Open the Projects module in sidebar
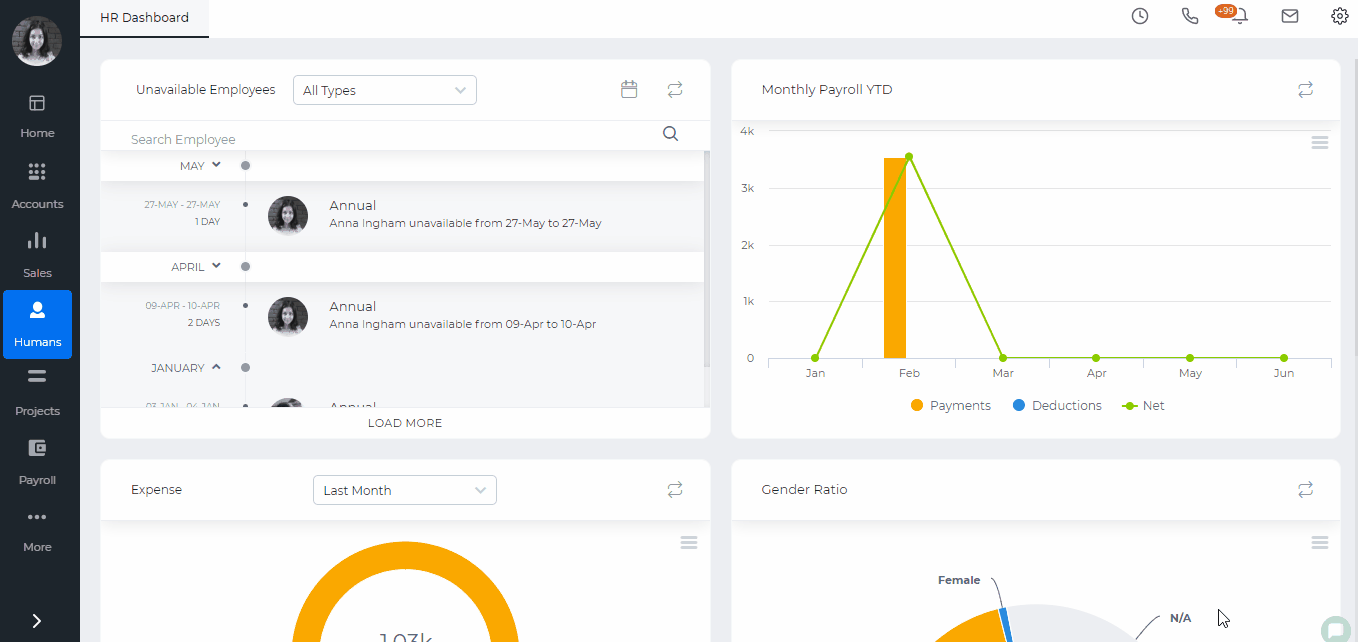Viewport: 1358px width, 642px height. tap(37, 393)
